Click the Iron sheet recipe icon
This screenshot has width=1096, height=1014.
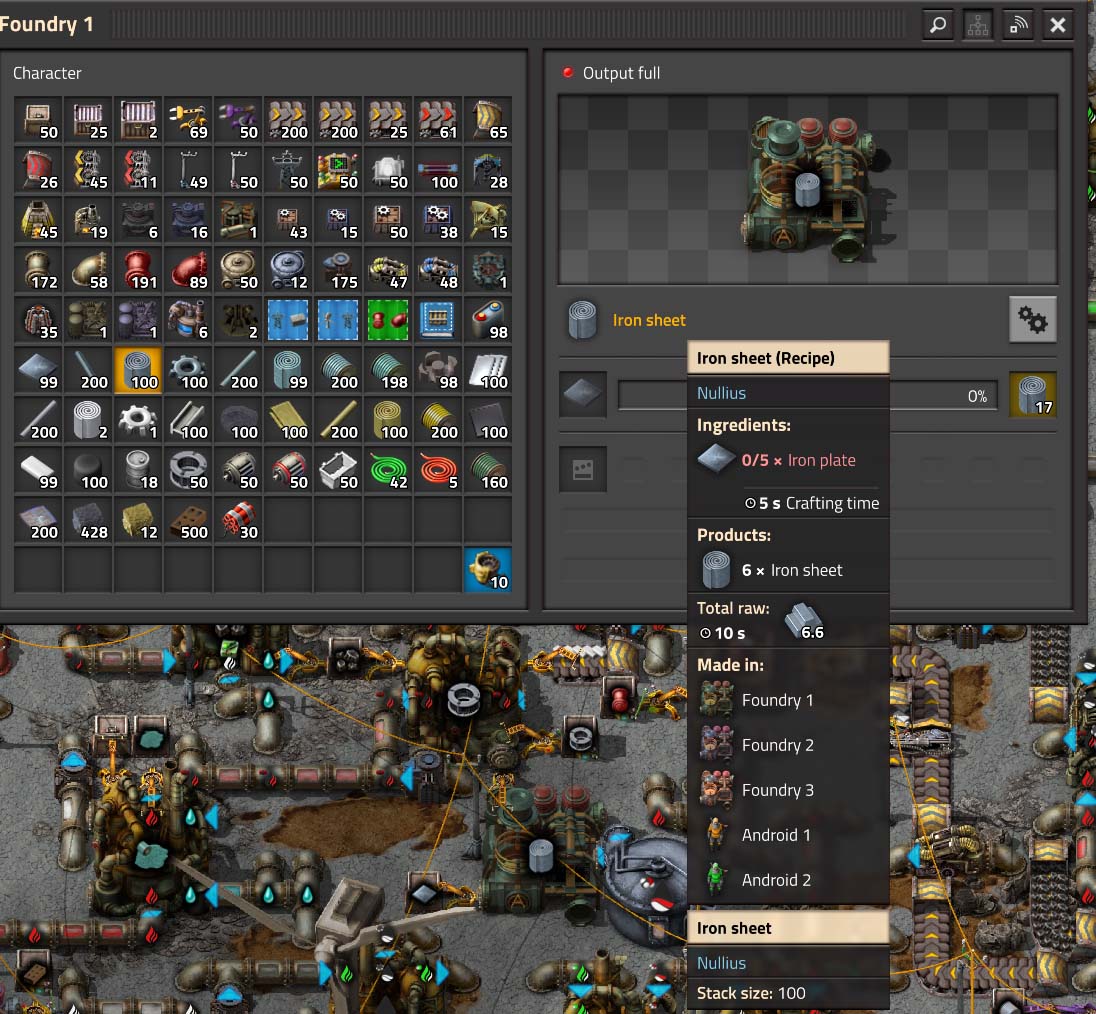tap(582, 319)
